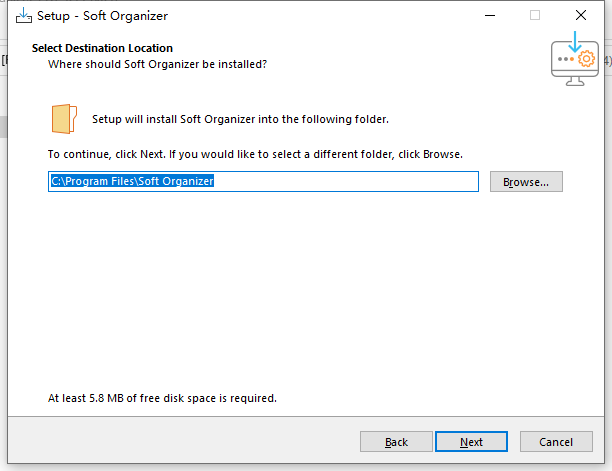Click the Select Destination Location heading
The height and width of the screenshot is (471, 612).
(x=102, y=48)
